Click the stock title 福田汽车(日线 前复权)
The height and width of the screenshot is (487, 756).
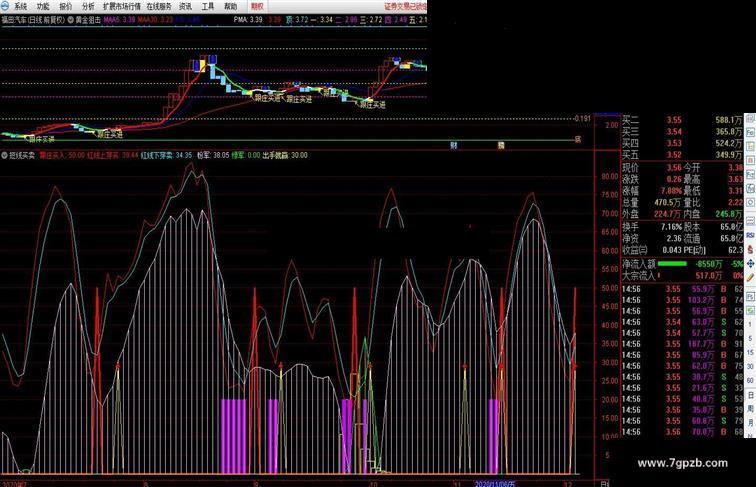33,20
